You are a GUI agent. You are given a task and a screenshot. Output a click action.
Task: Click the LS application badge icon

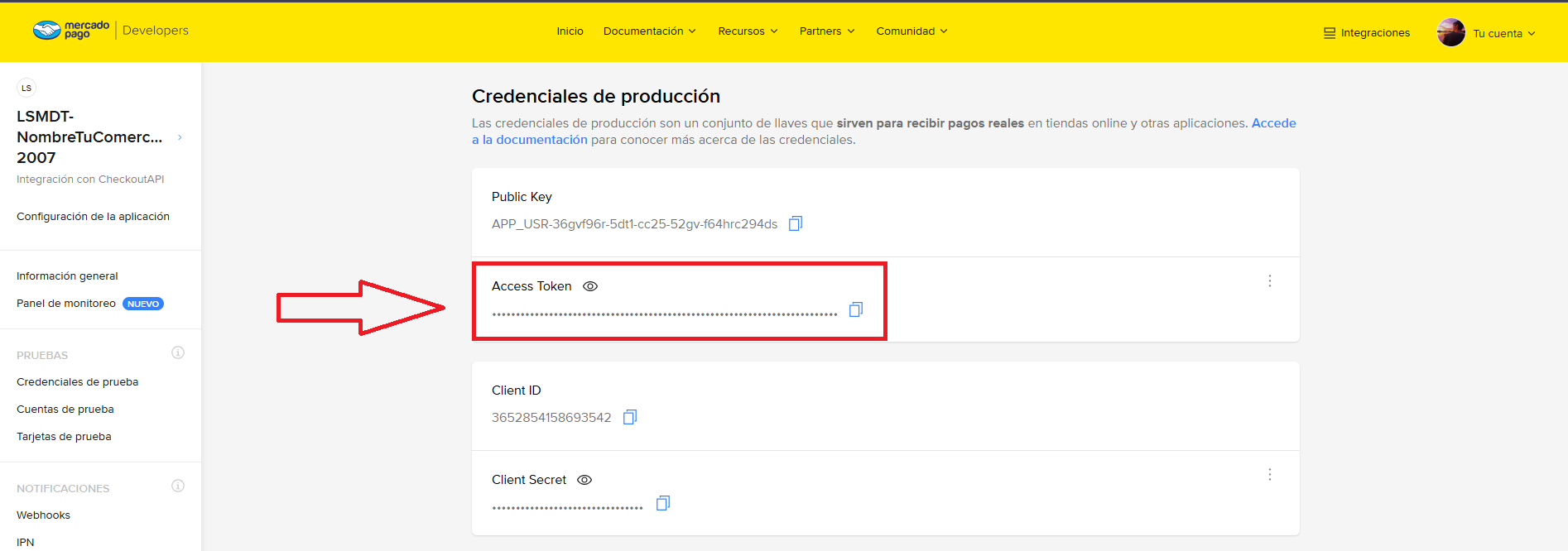26,88
